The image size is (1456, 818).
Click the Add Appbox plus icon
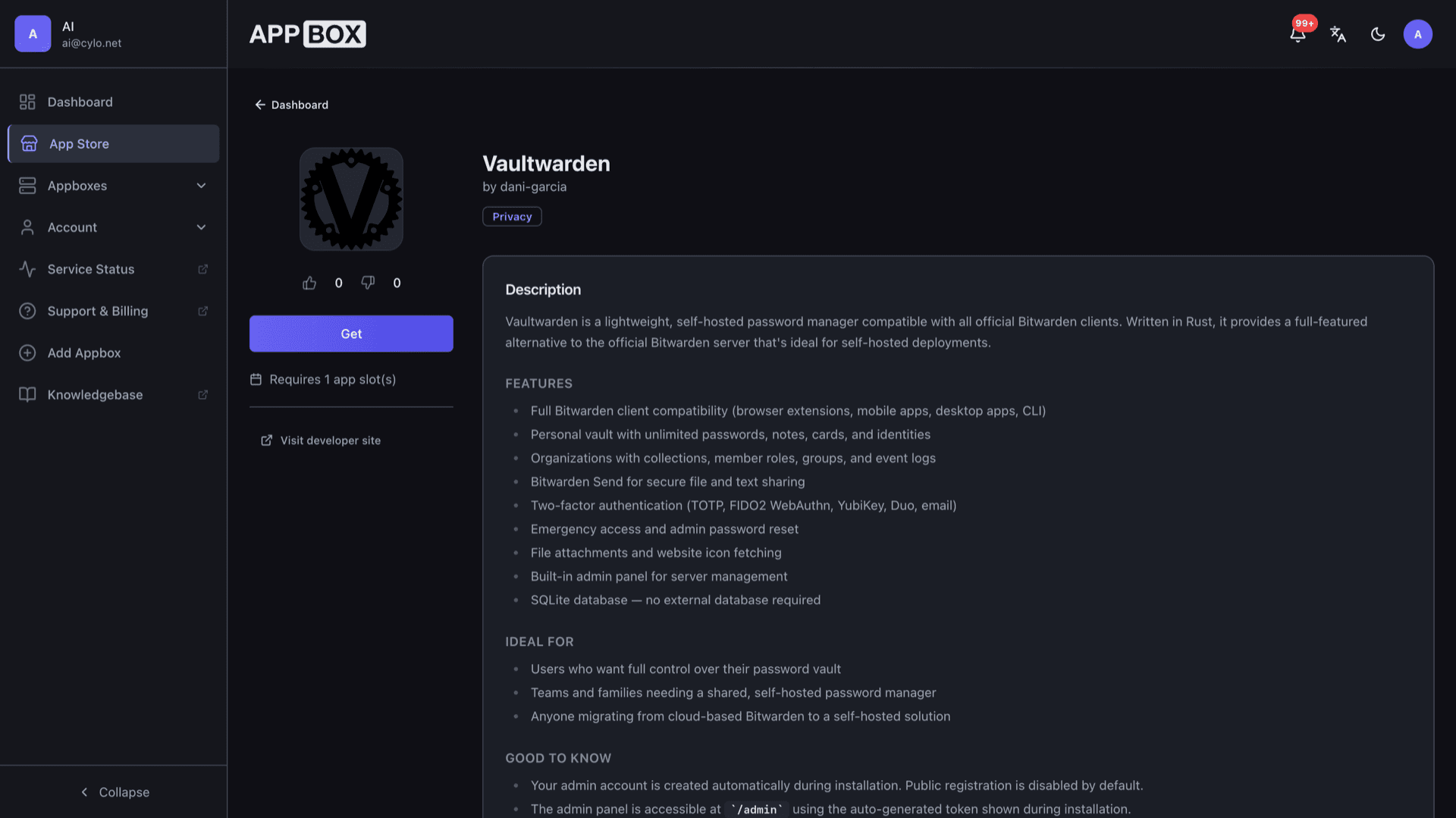click(x=27, y=353)
